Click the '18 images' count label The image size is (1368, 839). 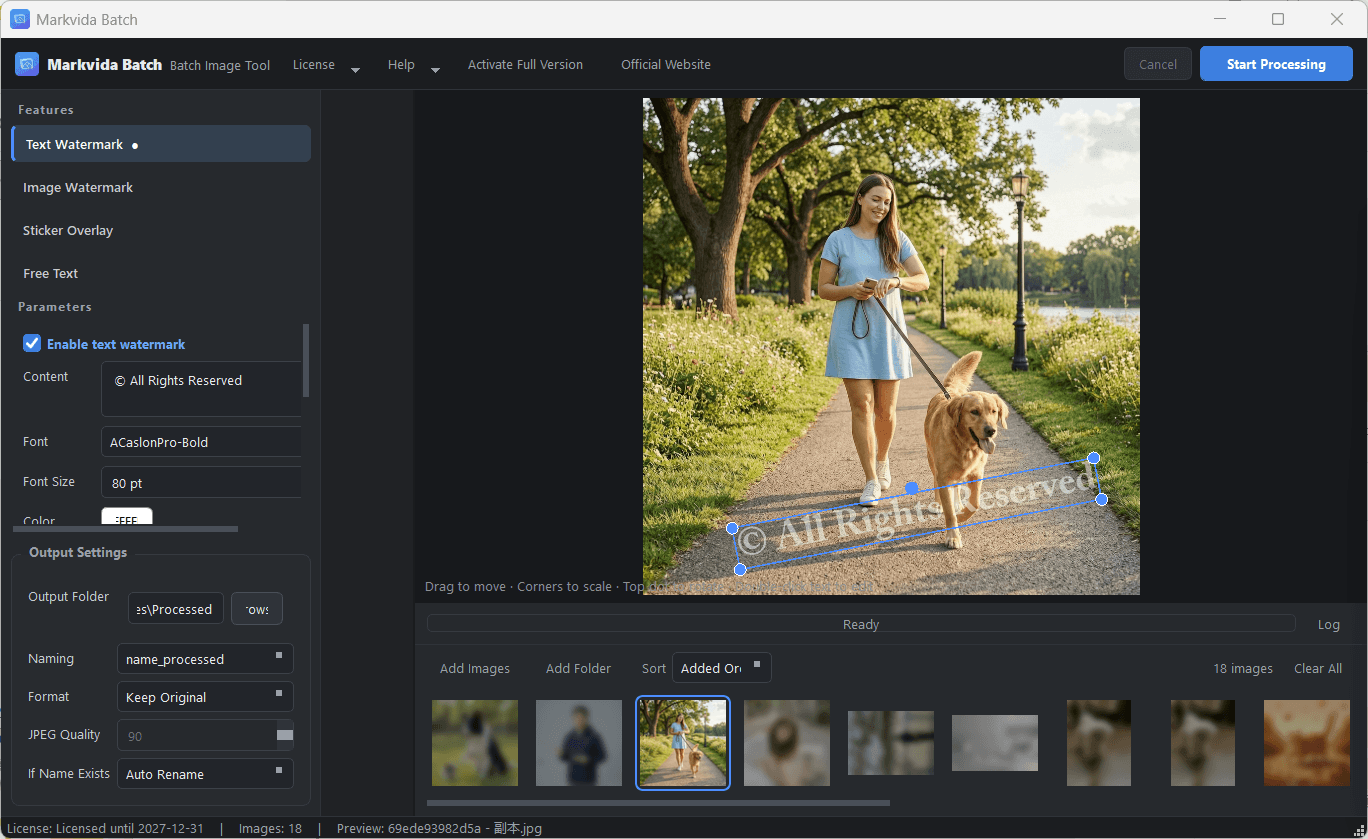1243,668
